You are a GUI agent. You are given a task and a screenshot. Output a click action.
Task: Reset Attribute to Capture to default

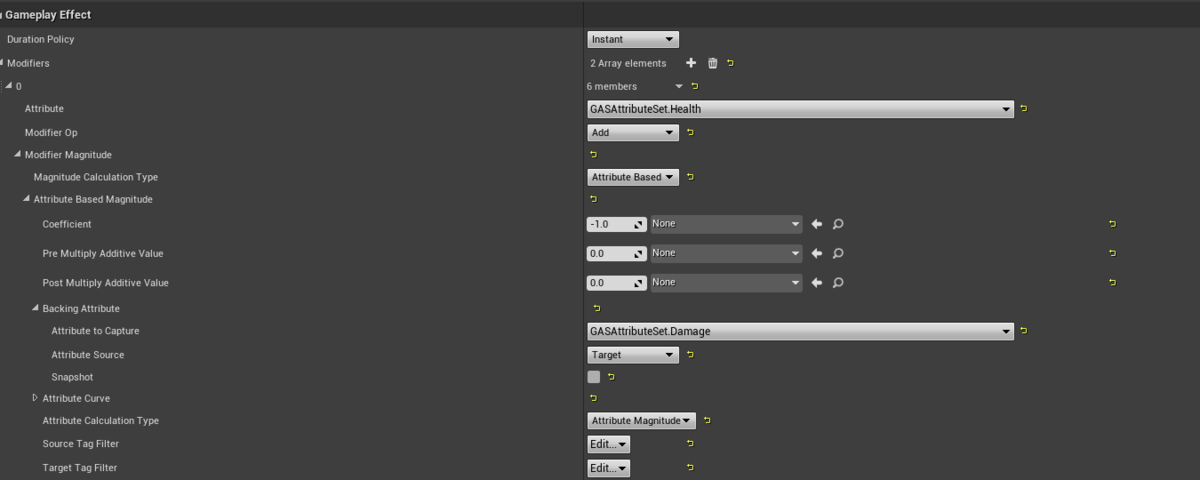coord(1024,331)
